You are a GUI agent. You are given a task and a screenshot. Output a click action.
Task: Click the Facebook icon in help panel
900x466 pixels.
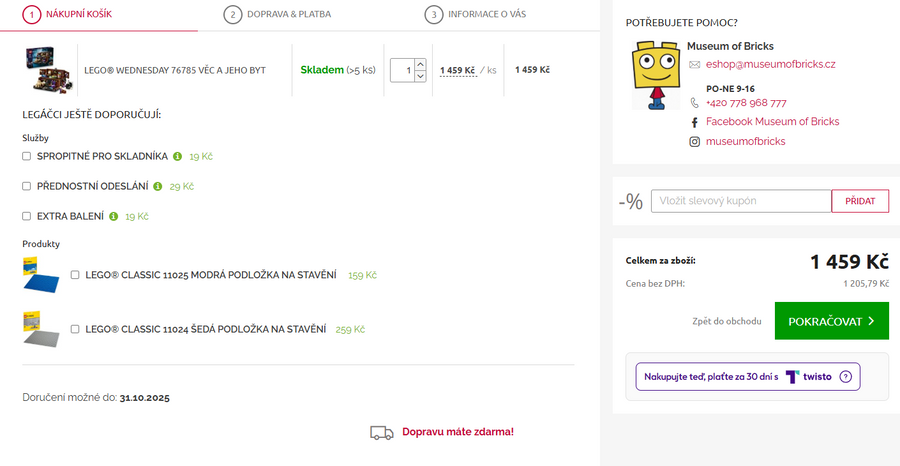coord(694,122)
